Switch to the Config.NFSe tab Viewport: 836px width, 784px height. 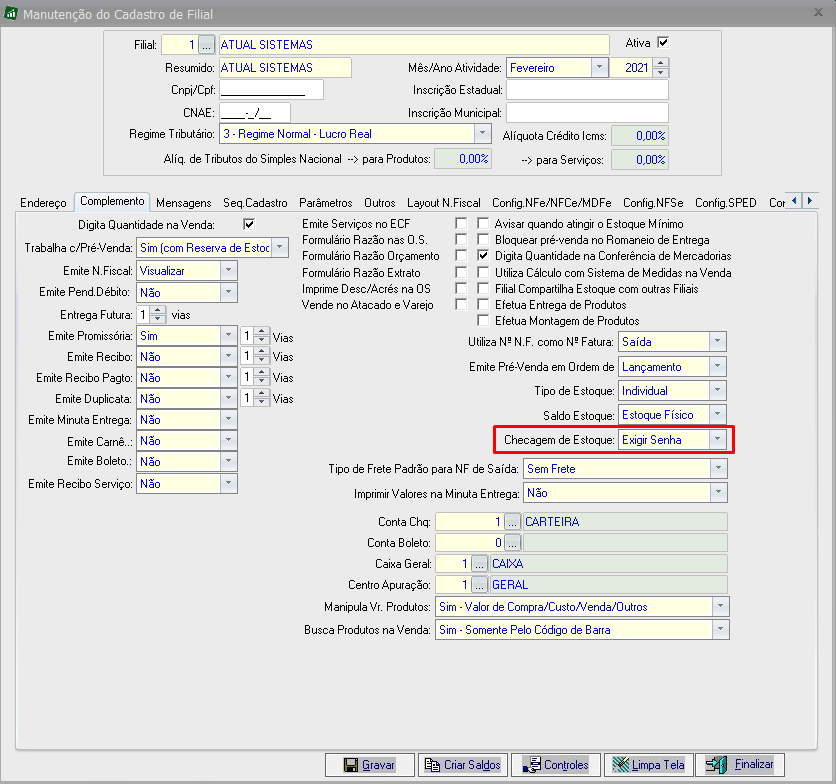[x=653, y=203]
